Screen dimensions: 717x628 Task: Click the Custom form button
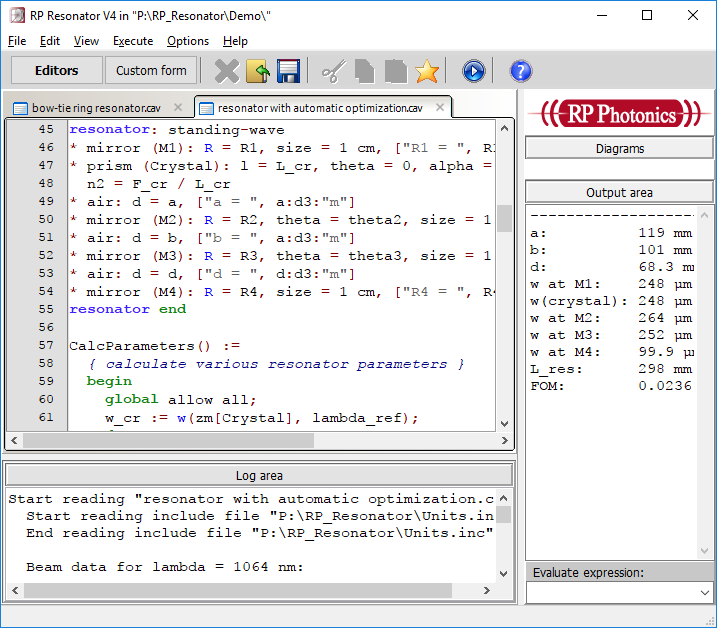click(151, 70)
